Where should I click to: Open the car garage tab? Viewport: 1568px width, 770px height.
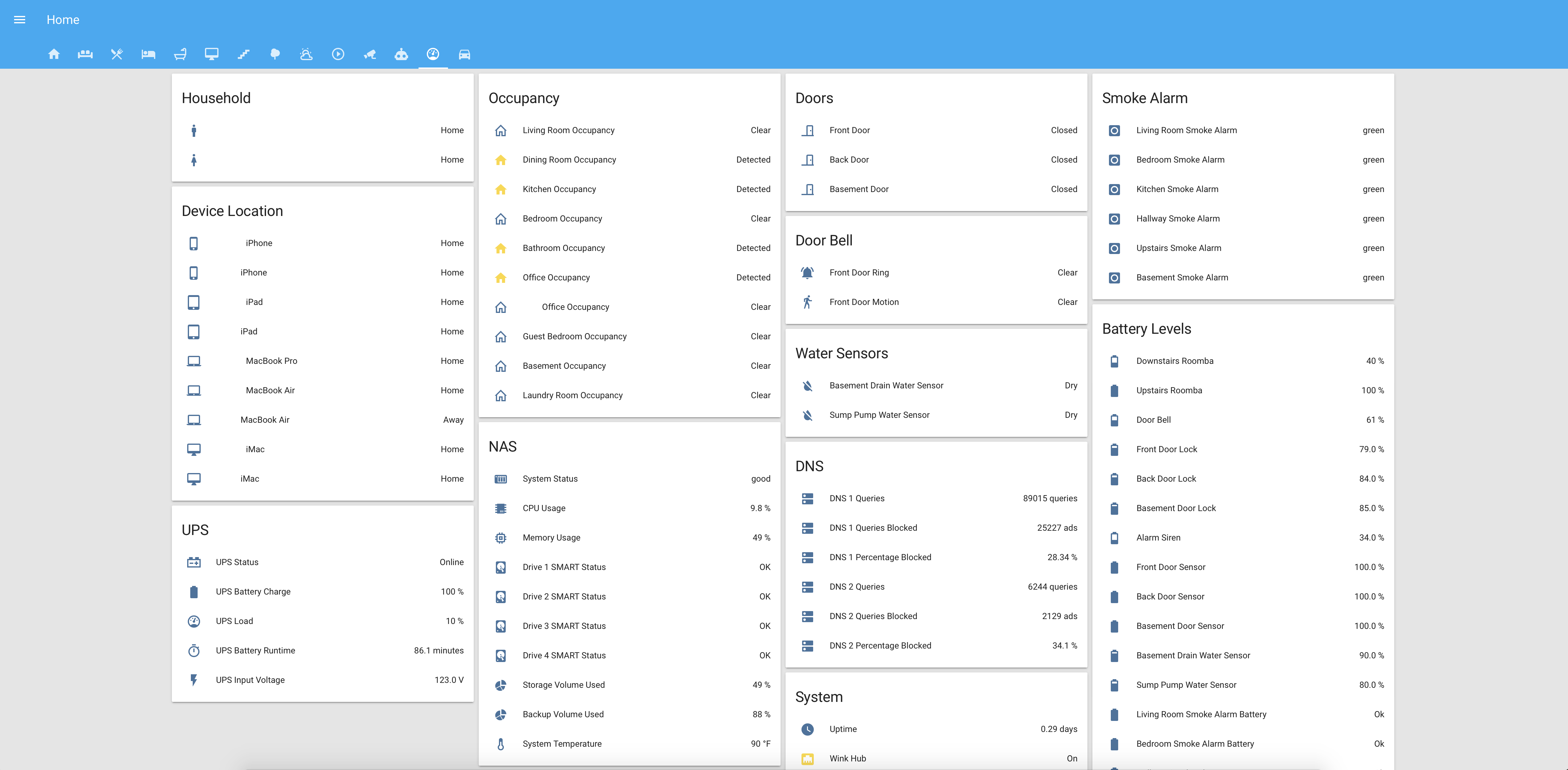click(465, 54)
